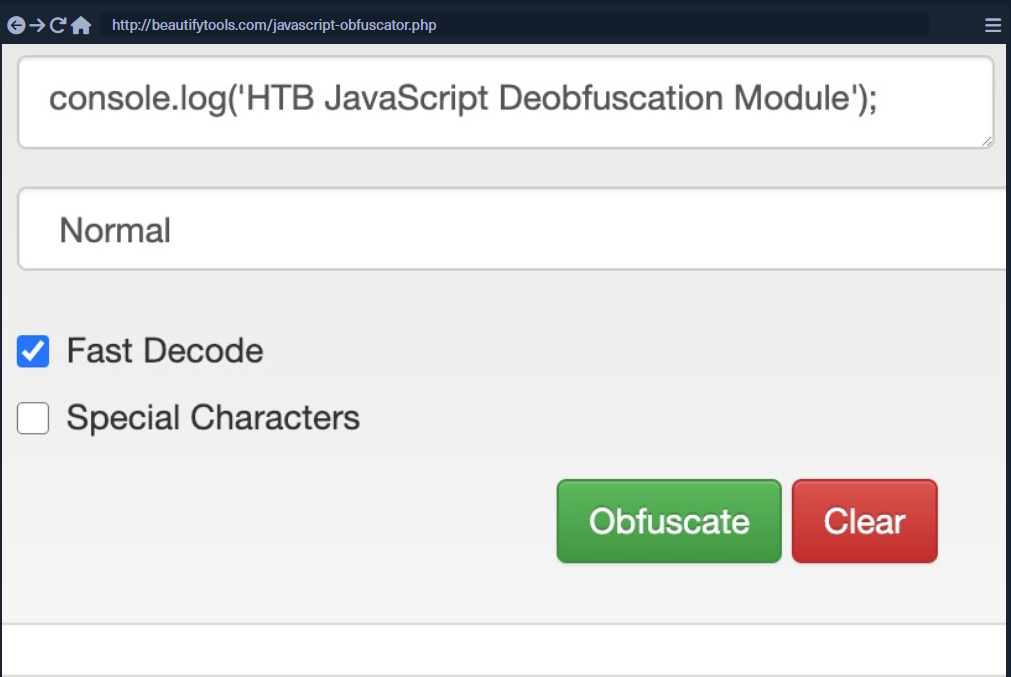Navigate back using the browser back arrow

(14, 24)
